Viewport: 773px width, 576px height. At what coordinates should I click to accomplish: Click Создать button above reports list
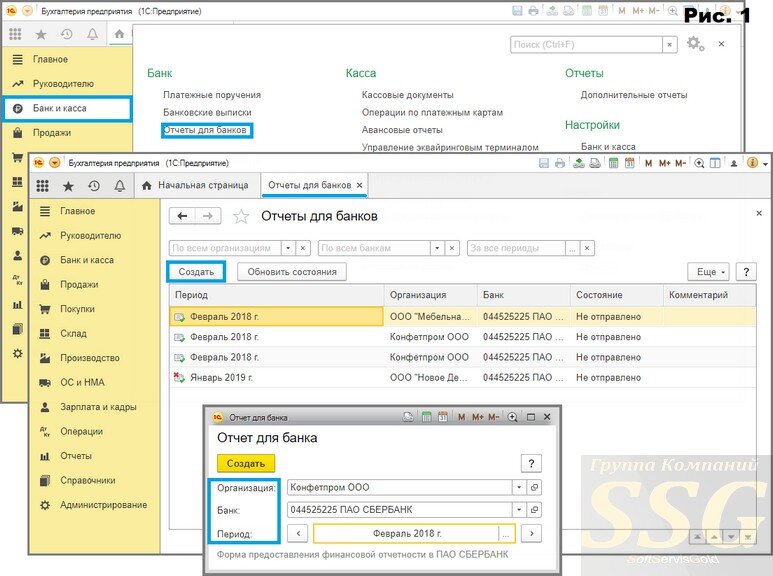tap(196, 272)
